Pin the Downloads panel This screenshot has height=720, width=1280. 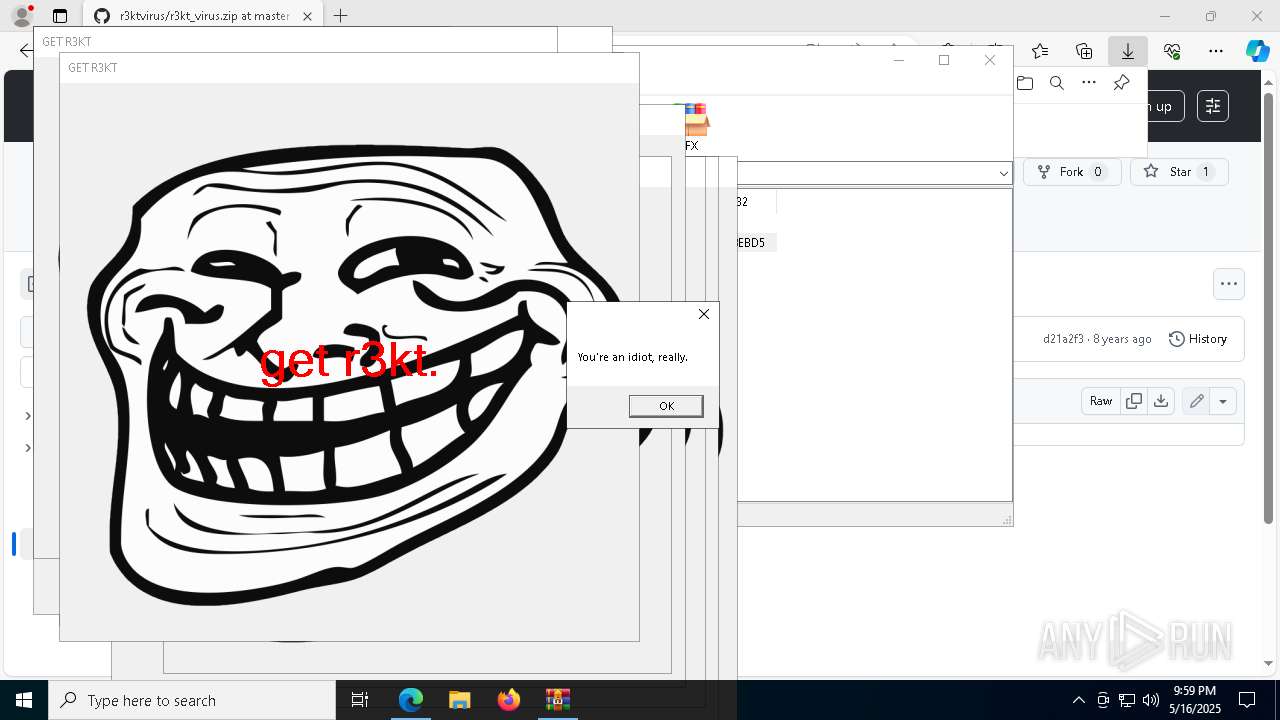1121,83
